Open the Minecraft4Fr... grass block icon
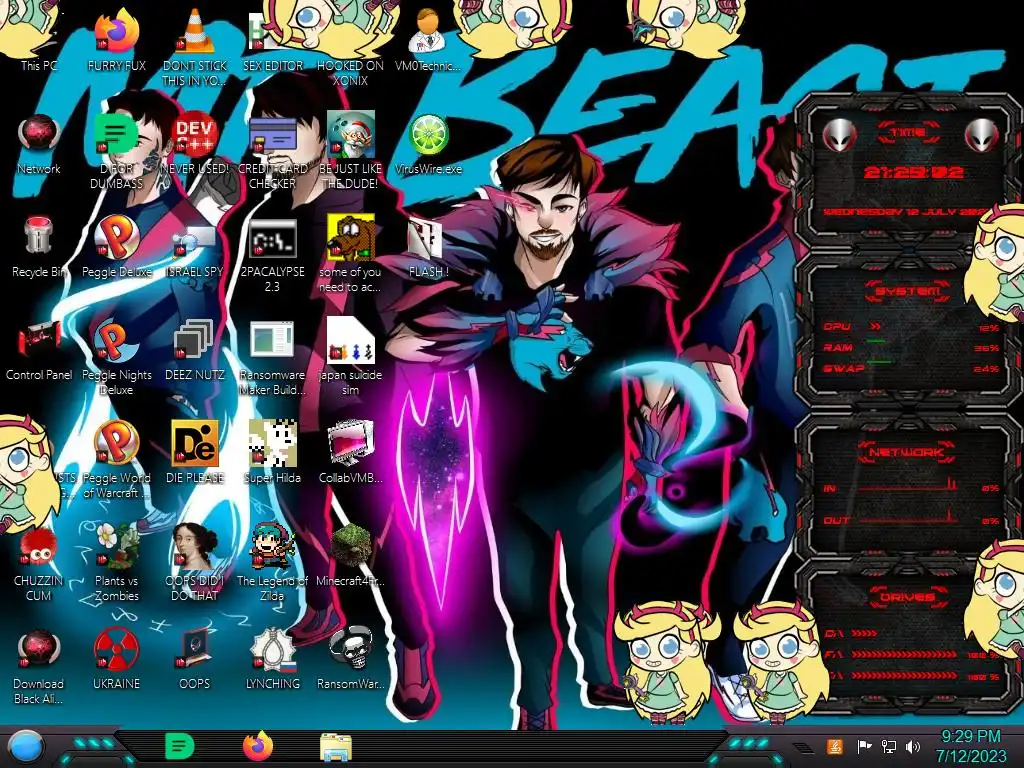 (x=351, y=555)
